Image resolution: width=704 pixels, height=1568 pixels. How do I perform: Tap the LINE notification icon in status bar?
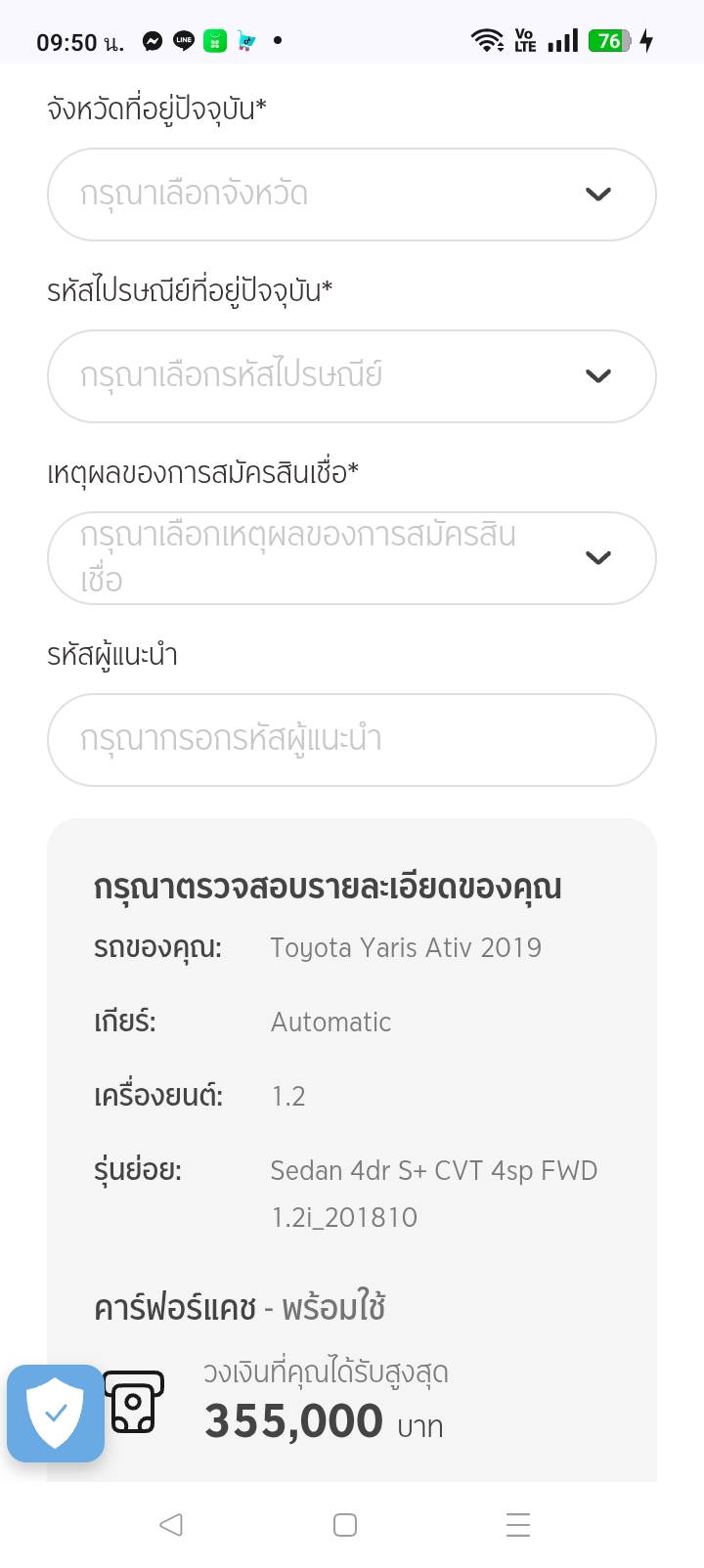point(184,41)
